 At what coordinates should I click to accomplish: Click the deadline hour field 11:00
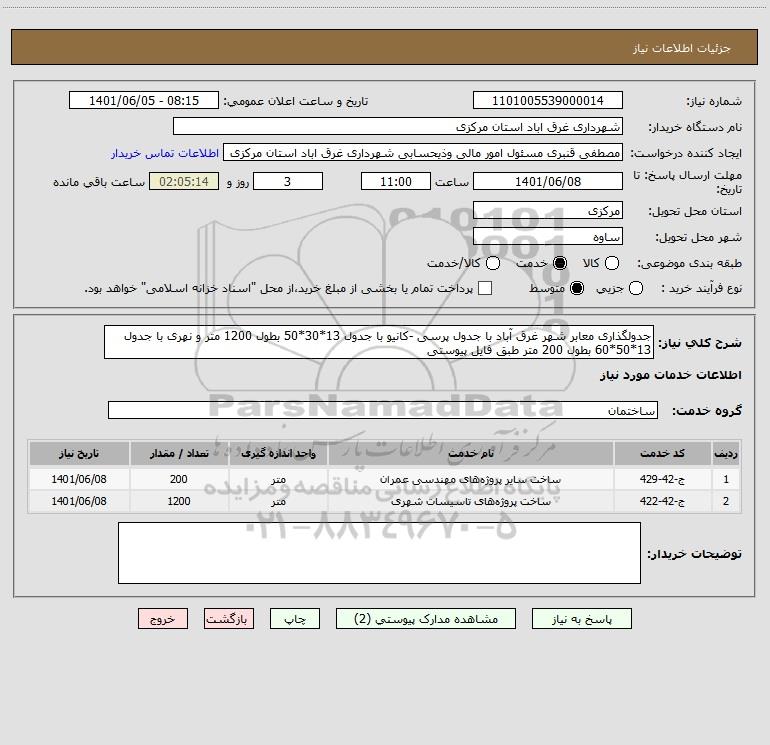point(396,181)
